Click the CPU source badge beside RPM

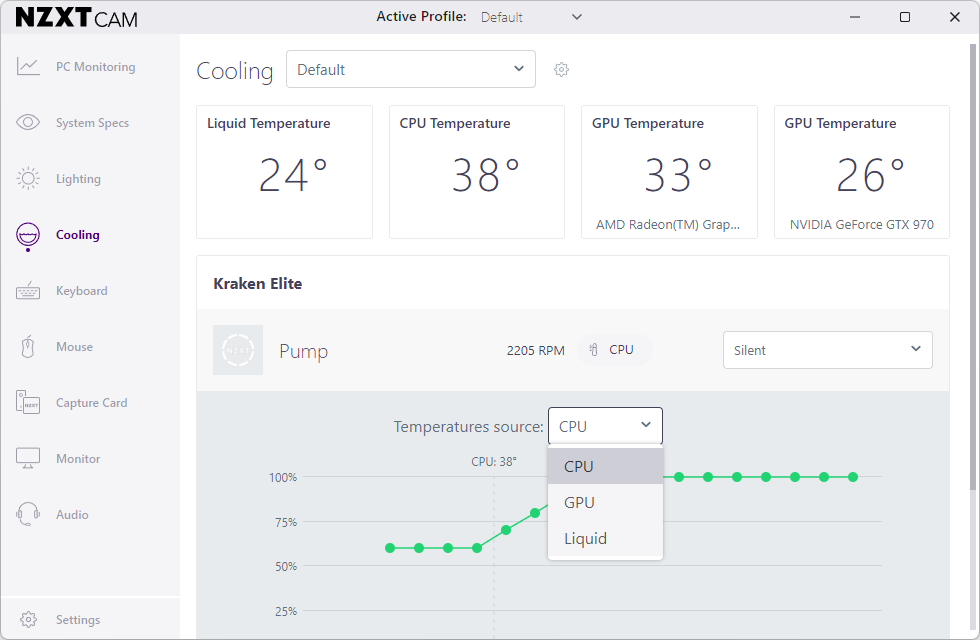[x=612, y=350]
